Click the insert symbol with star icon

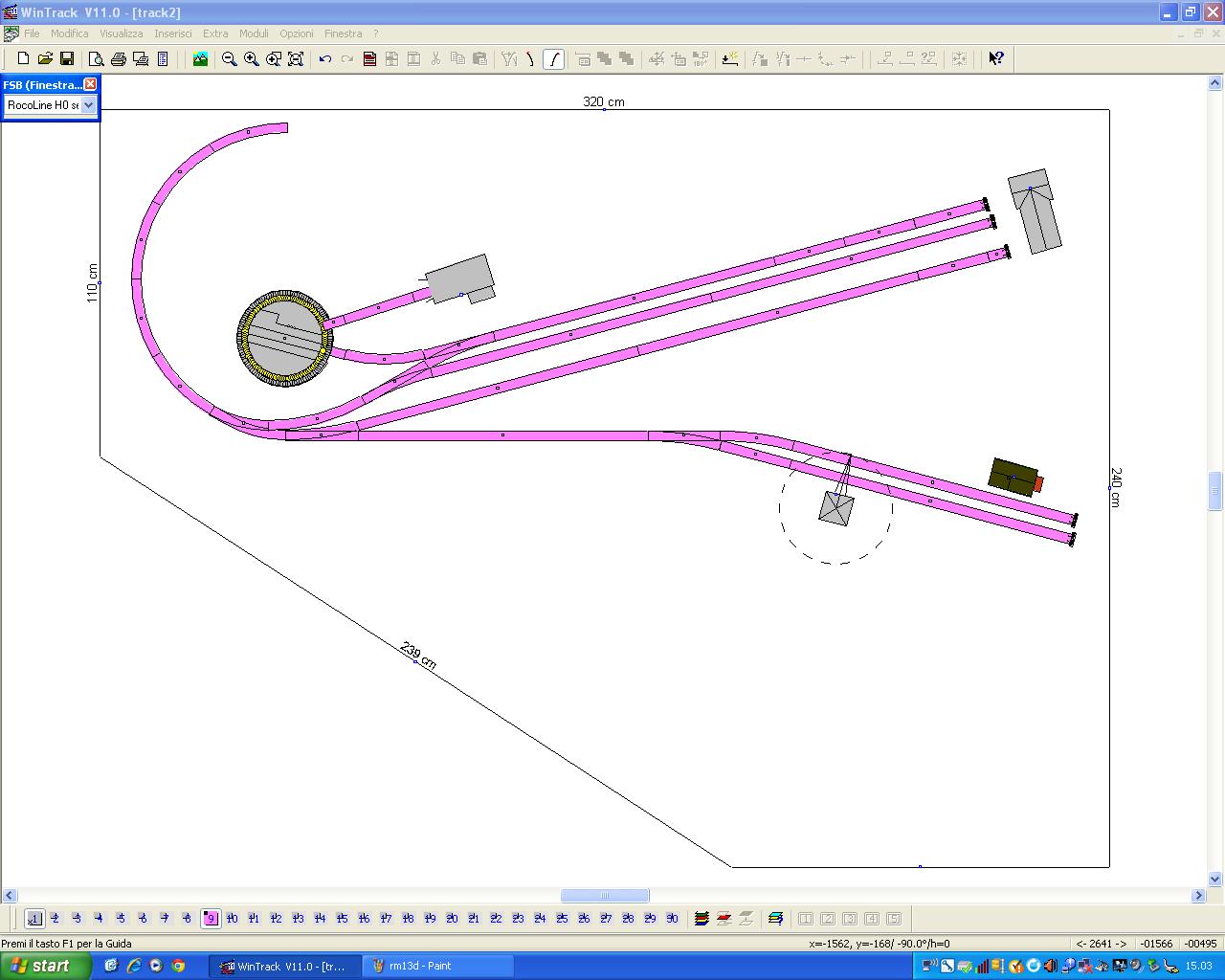tap(730, 58)
